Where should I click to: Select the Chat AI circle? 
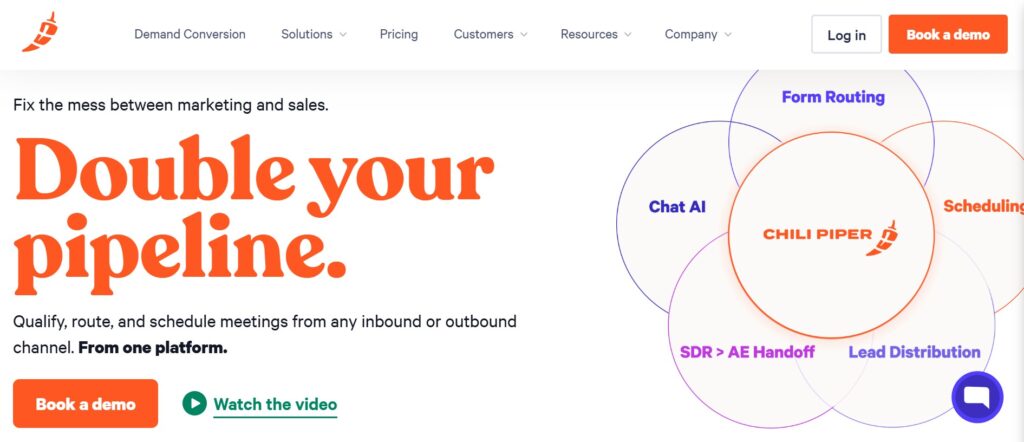[677, 206]
